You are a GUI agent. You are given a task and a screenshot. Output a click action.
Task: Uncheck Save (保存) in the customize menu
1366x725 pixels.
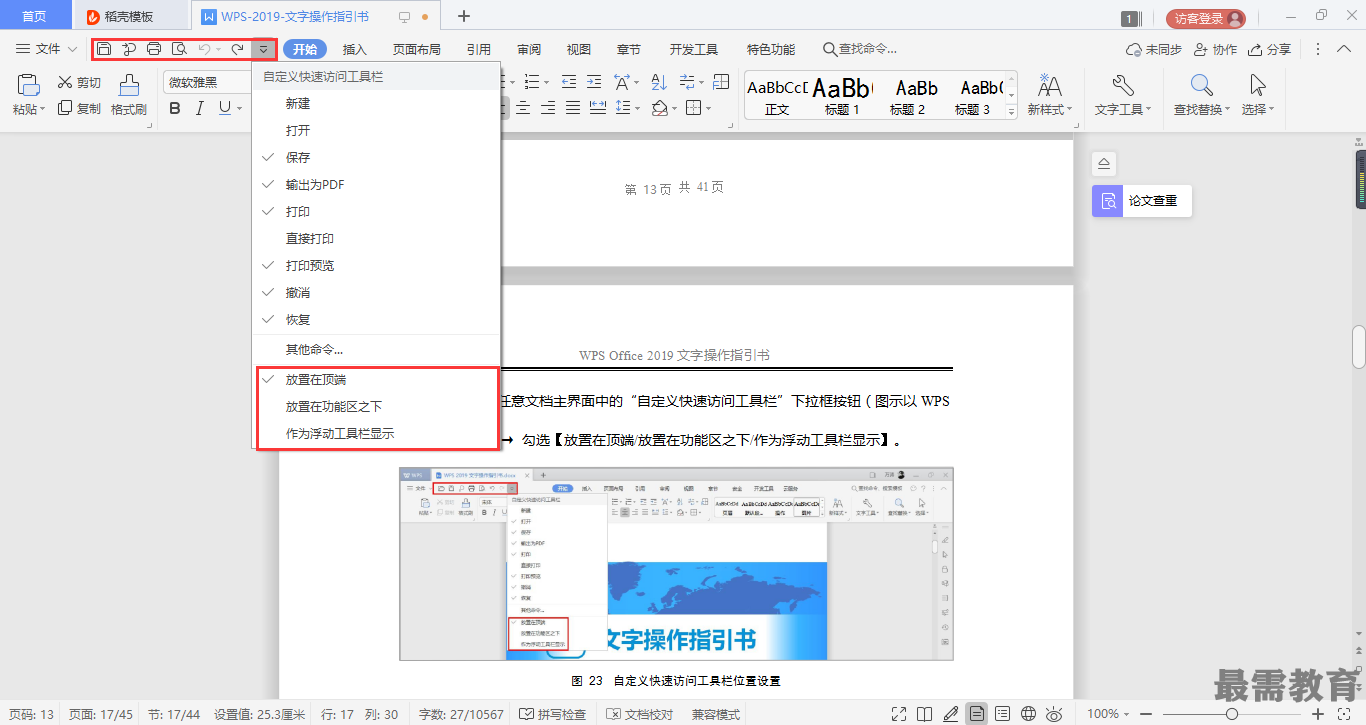[x=376, y=158]
